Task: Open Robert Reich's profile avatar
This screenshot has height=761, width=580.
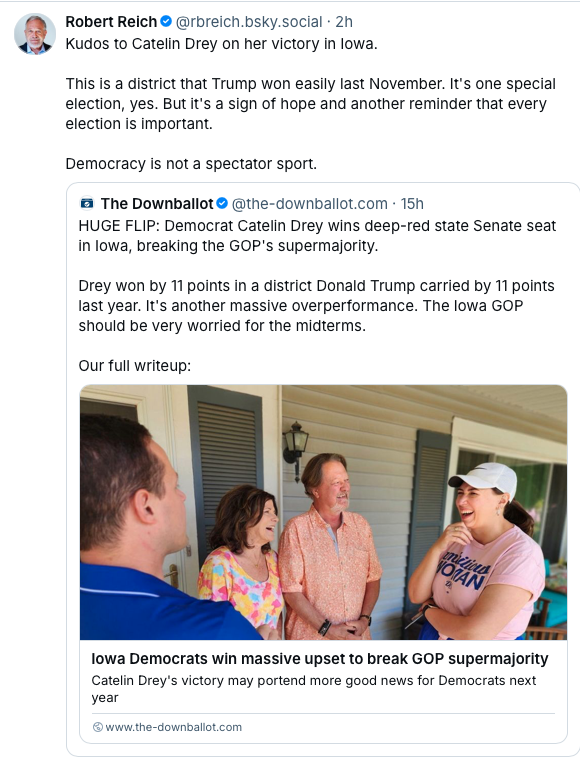Action: pyautogui.click(x=35, y=34)
